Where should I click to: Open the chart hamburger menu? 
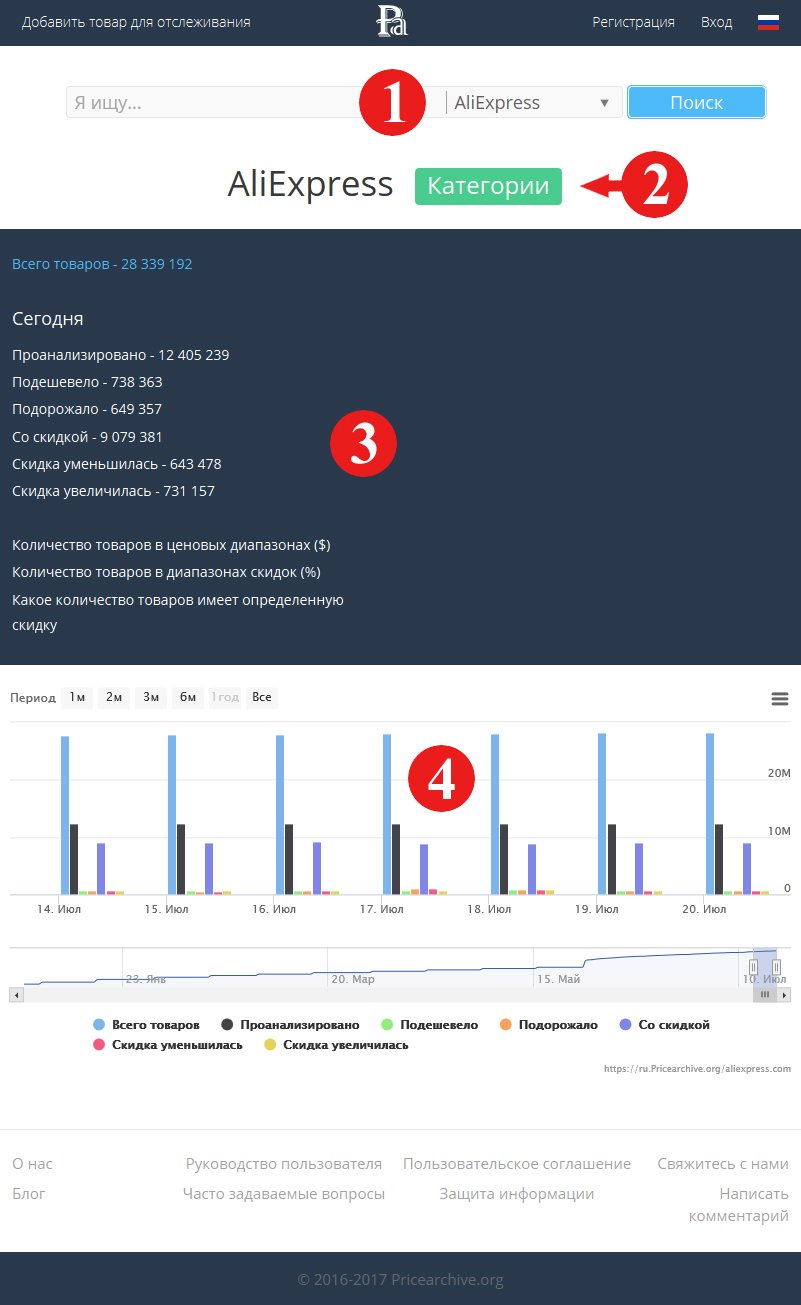tap(780, 698)
